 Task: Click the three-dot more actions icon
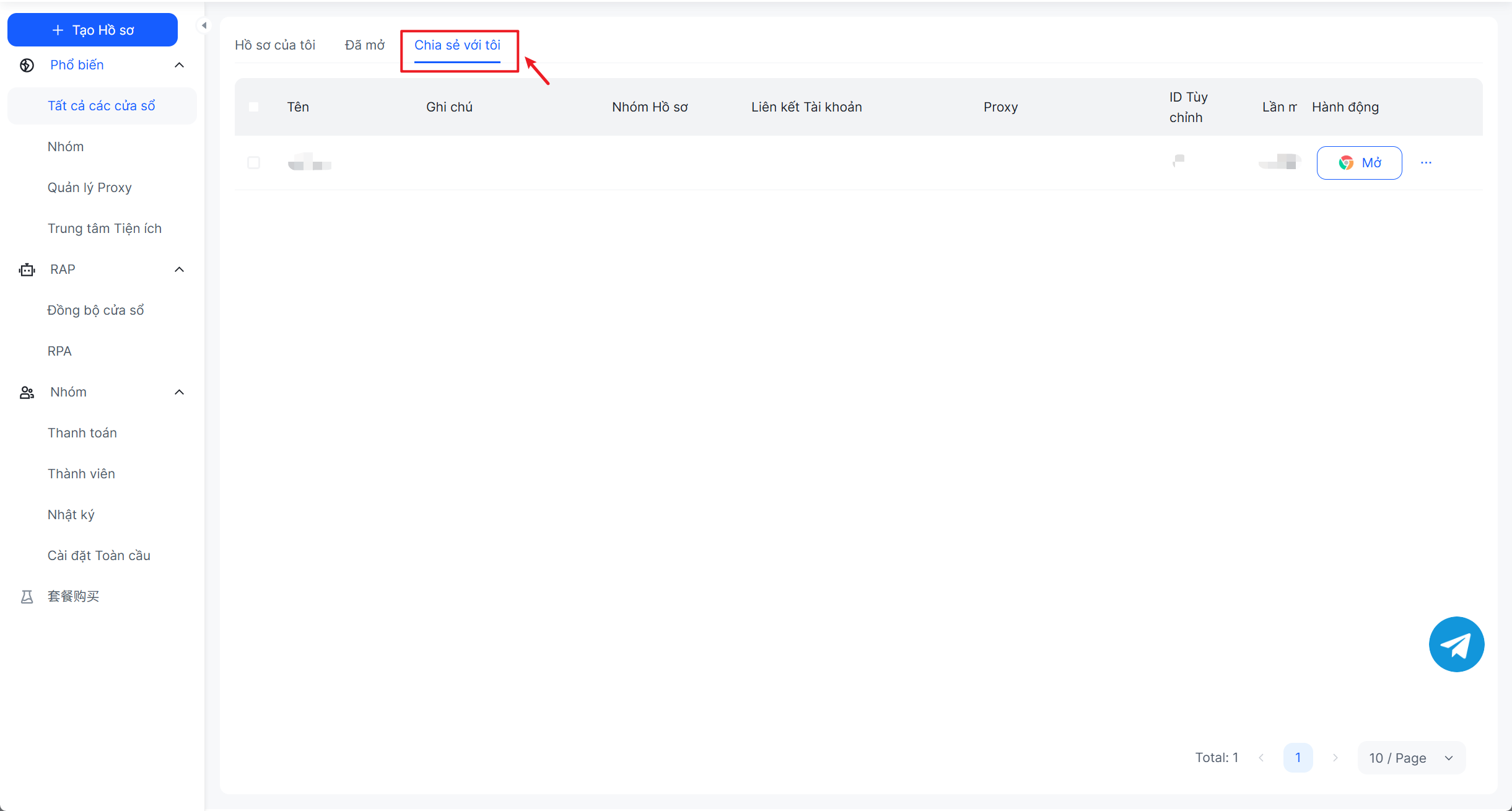[x=1426, y=163]
